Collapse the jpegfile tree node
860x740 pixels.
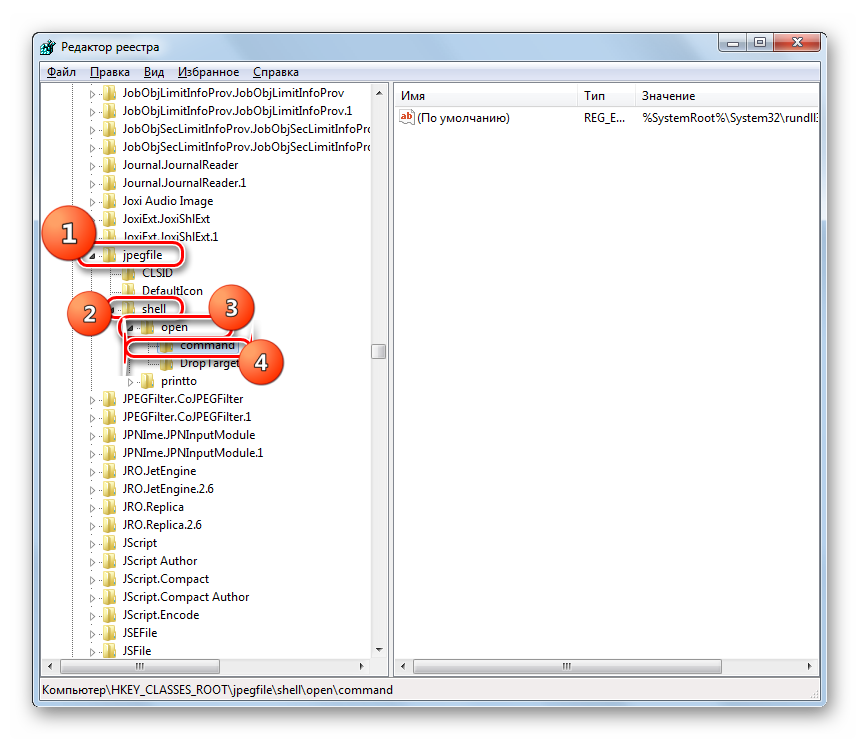(x=92, y=255)
